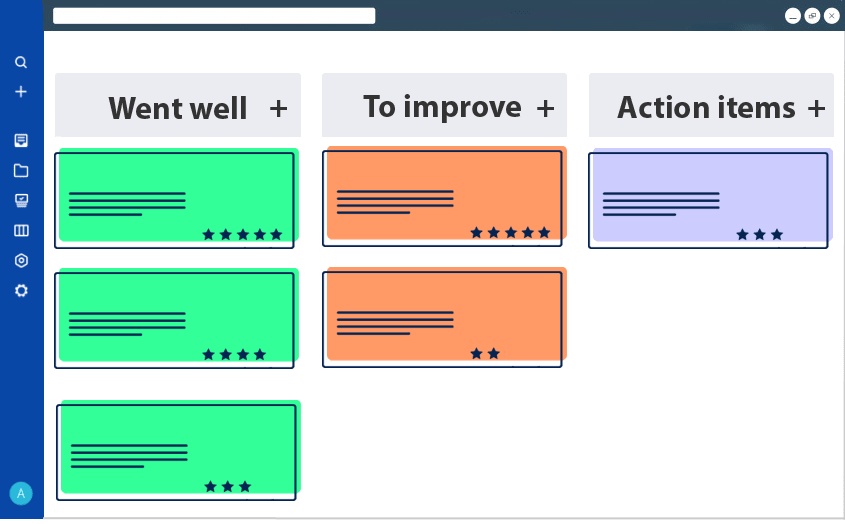Click the user avatar labeled A

pos(21,493)
